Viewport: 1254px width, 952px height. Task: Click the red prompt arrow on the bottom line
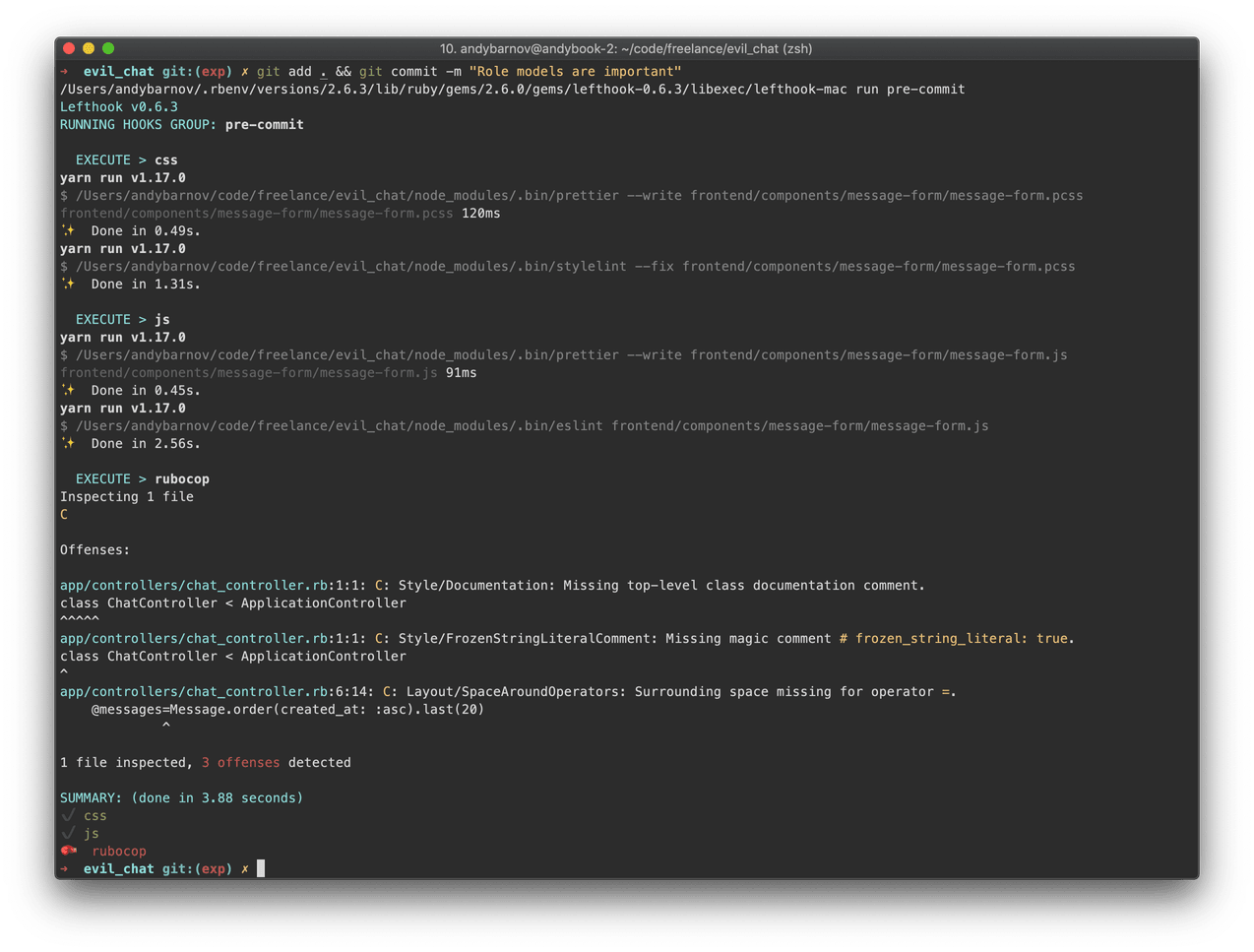tap(64, 868)
